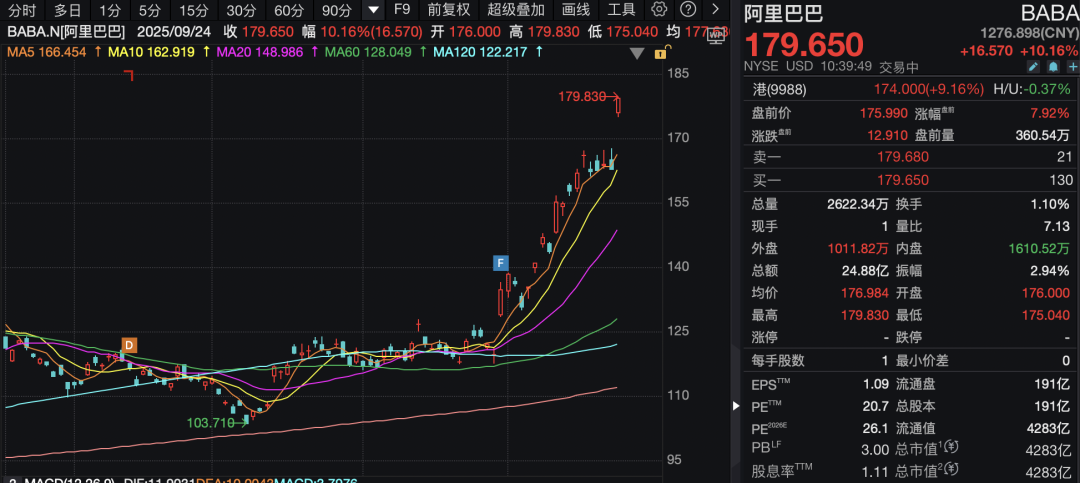Click the 179.830 high price label on chart
The height and width of the screenshot is (483, 1080).
click(x=582, y=98)
